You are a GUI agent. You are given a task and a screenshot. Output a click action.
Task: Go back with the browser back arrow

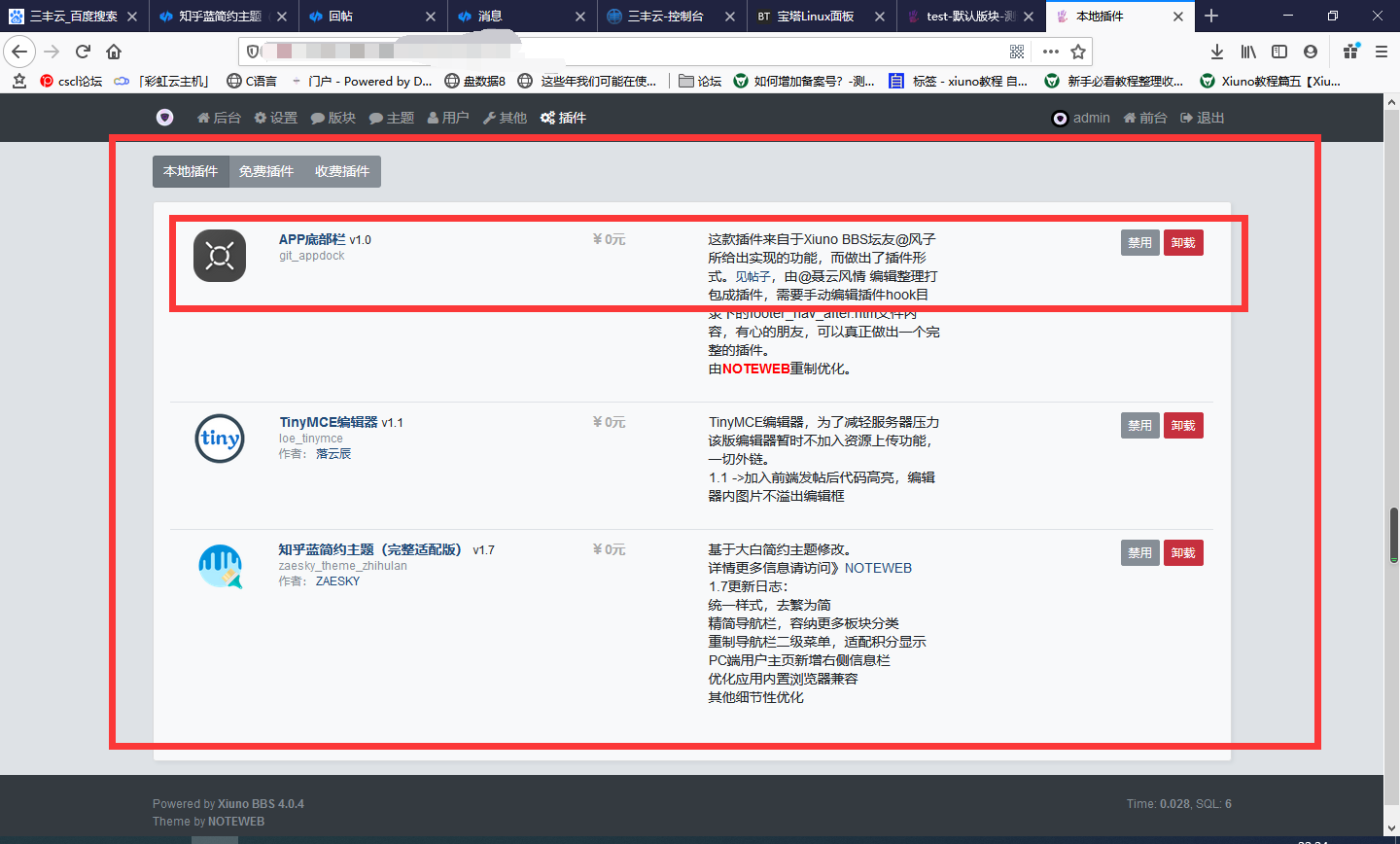(x=20, y=52)
